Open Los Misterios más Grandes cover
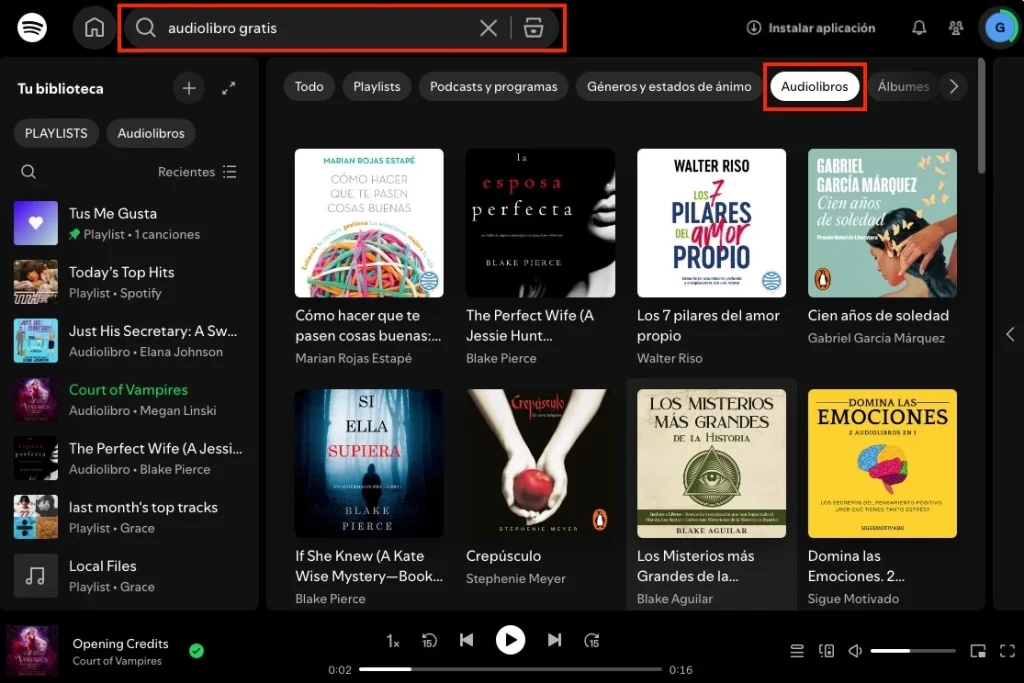Viewport: 1024px width, 683px height. (711, 464)
